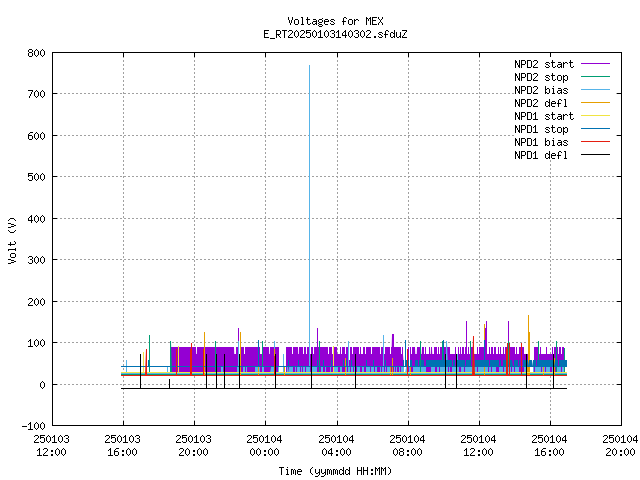Screen dimensions: 640x480
Task: Click the tall light blue NPD2 bias spike
Action: [x=309, y=204]
